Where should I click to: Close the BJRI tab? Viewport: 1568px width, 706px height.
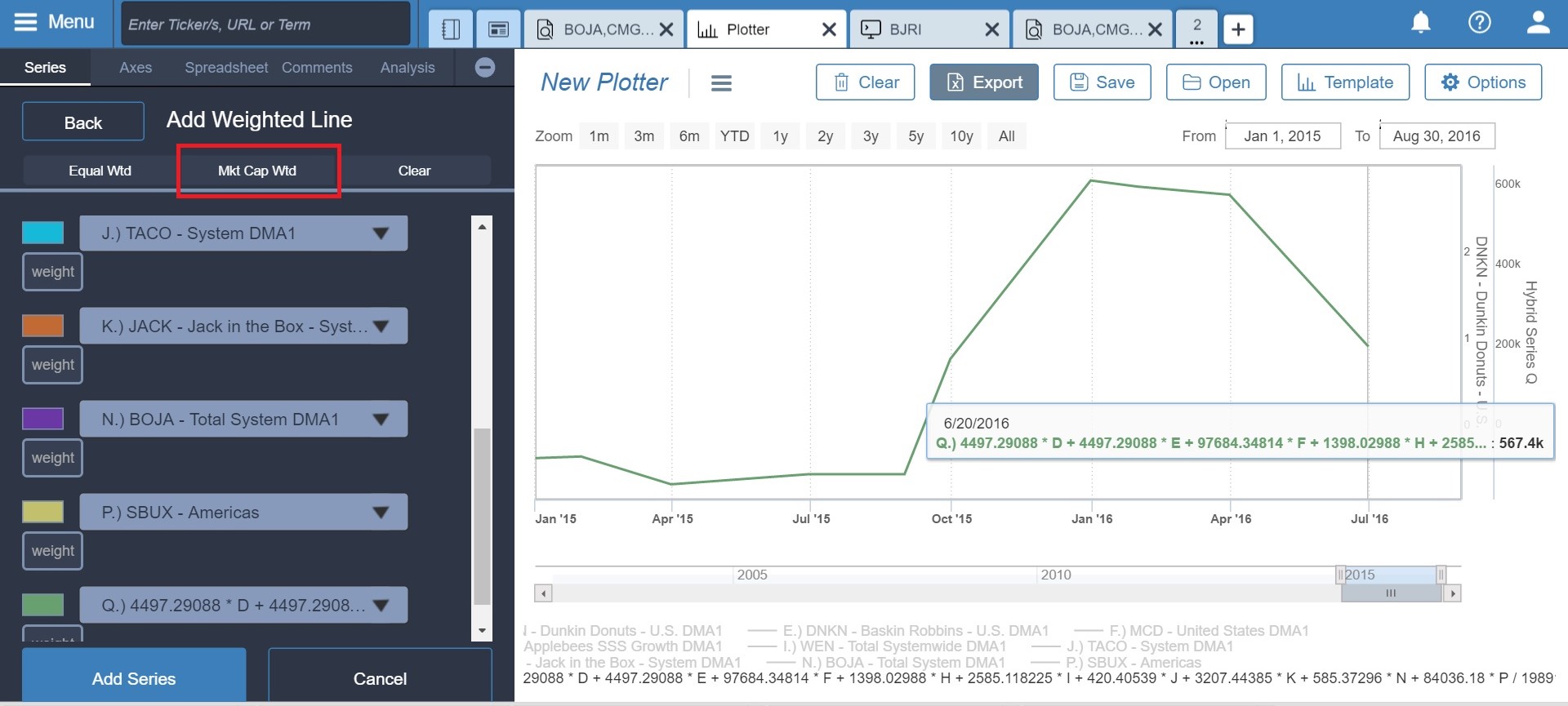coord(992,30)
